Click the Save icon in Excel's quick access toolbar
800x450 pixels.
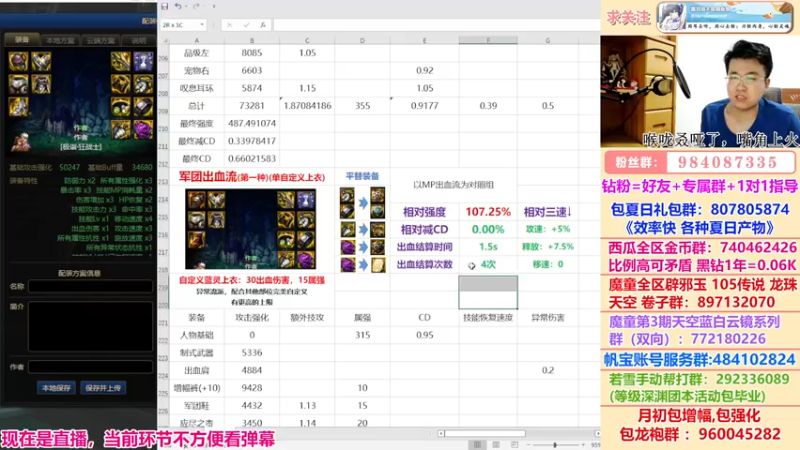tap(164, 6)
